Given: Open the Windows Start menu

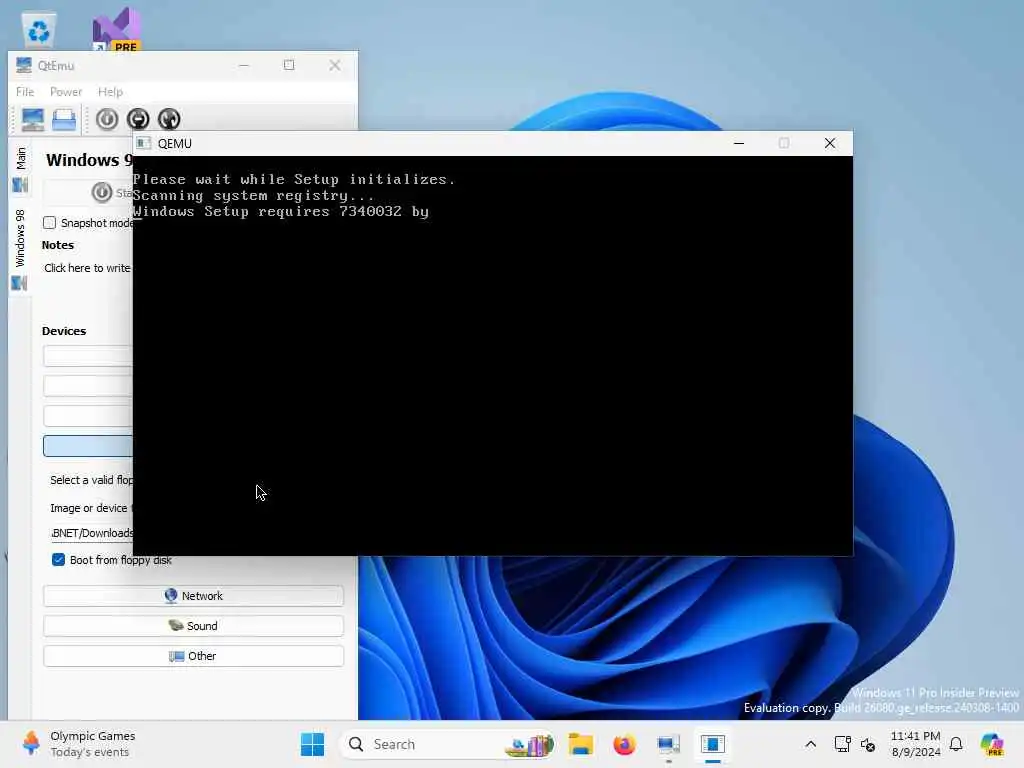Looking at the screenshot, I should point(312,744).
